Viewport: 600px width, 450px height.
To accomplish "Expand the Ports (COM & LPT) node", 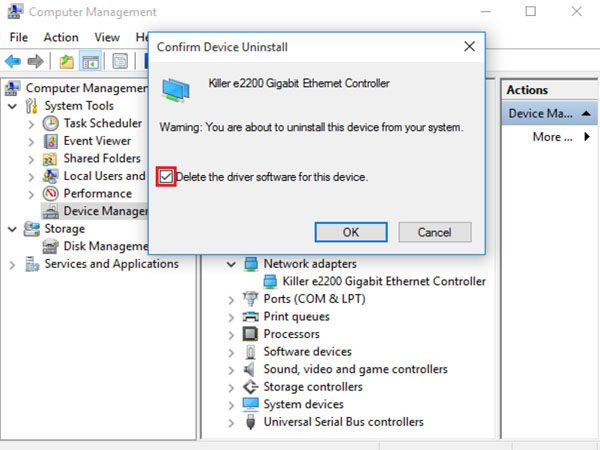I will click(232, 299).
